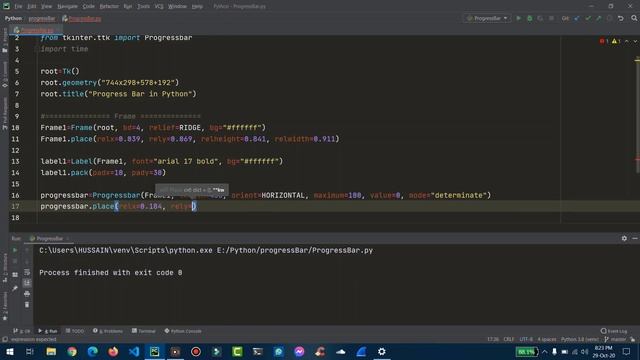The image size is (640, 360).
Task: Expand the system tray hidden icons arrow
Action: point(544,351)
